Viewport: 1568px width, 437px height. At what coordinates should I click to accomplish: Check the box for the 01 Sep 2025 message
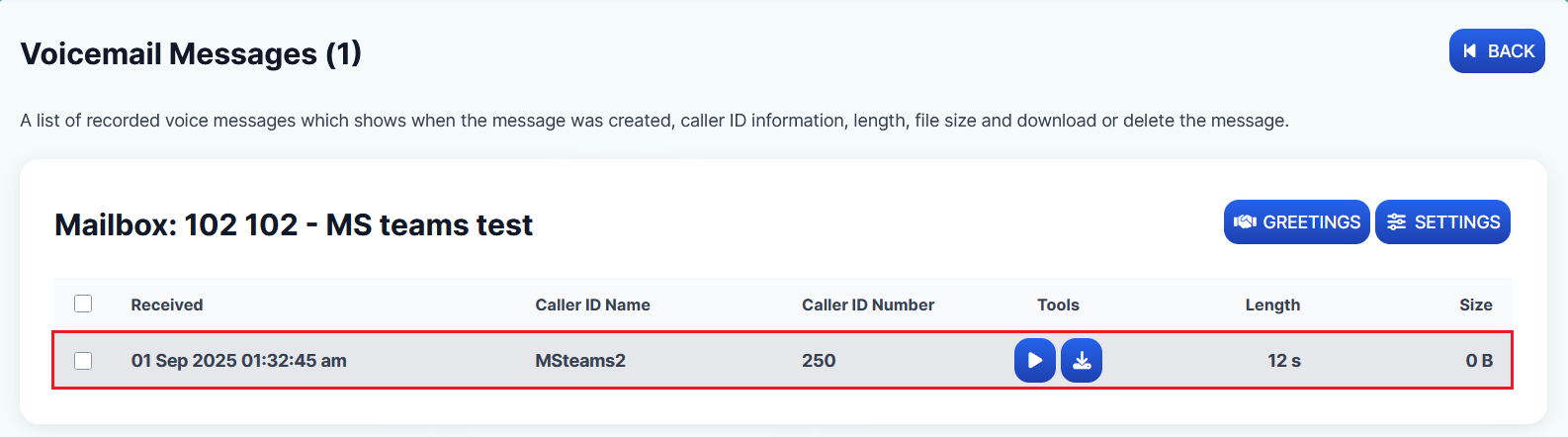pos(83,361)
